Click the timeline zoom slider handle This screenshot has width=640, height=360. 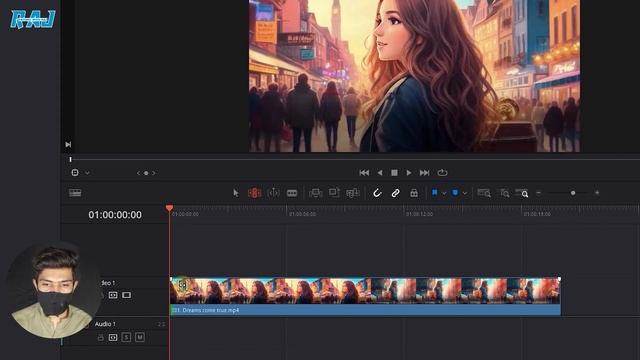[x=573, y=193]
